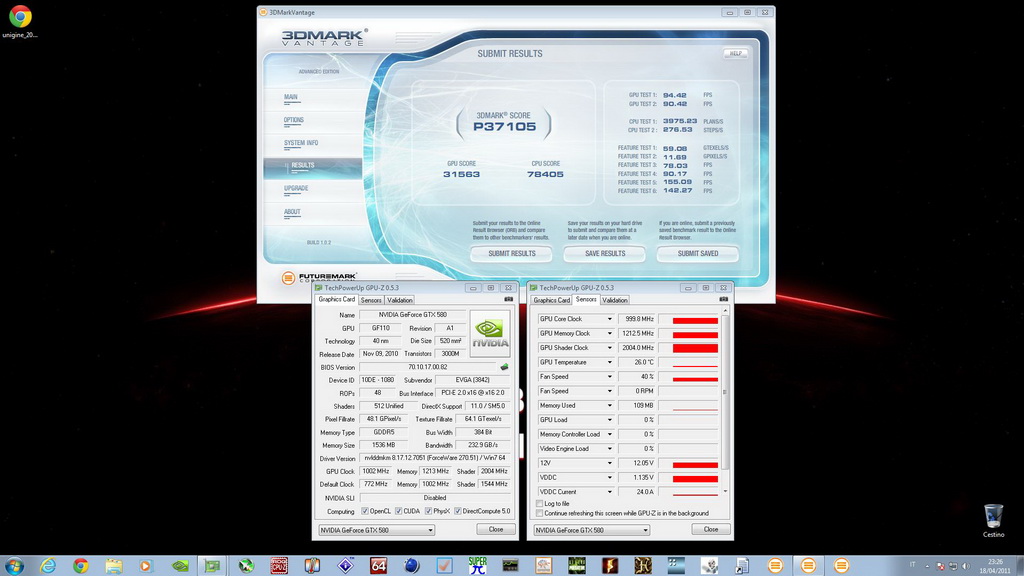
Task: Launch Super PI from the taskbar
Action: [x=477, y=566]
